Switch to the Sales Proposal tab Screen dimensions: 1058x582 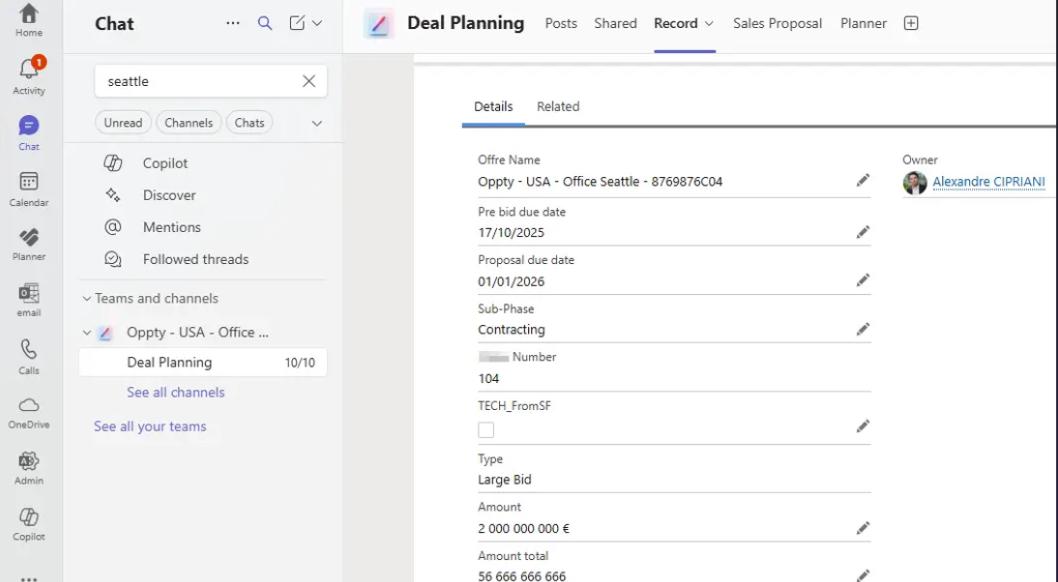[x=777, y=23]
